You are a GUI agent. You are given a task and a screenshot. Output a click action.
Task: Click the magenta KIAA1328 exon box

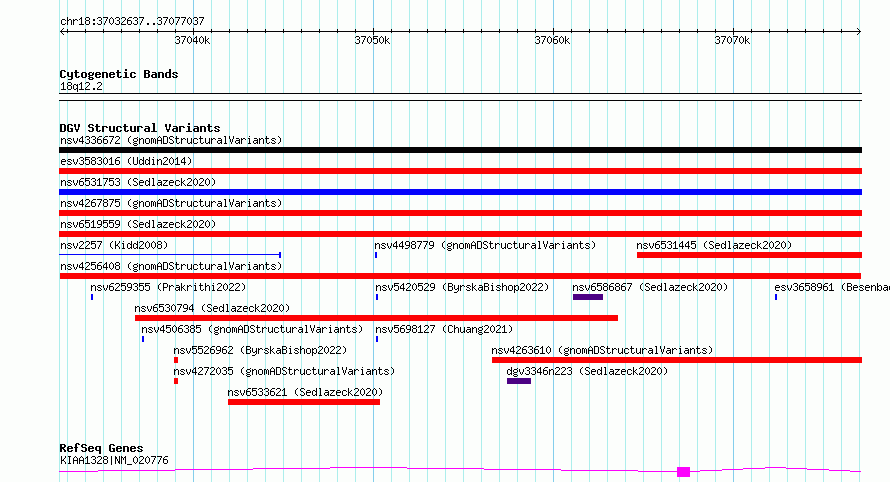click(683, 472)
